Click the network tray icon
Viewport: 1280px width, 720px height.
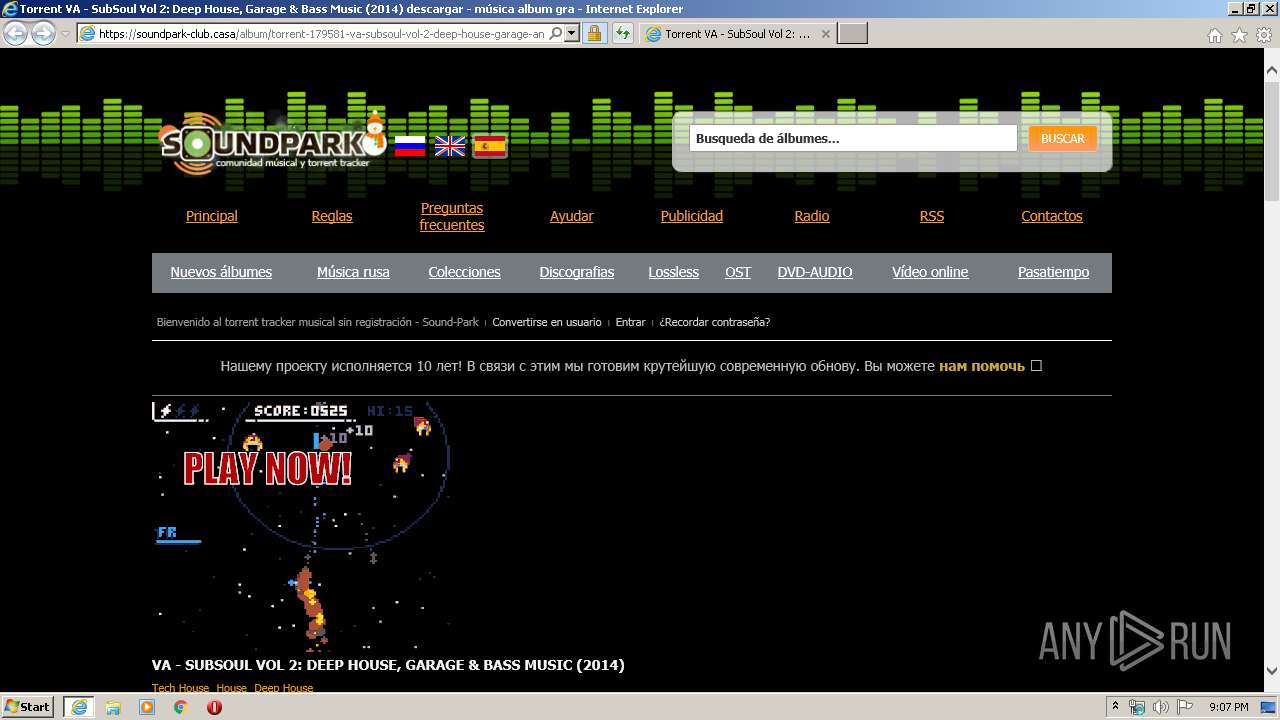(x=1138, y=707)
